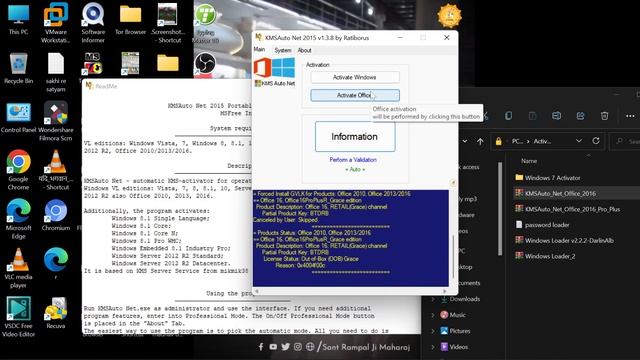The height and width of the screenshot is (360, 640).
Task: Launch Chromium from desktop
Action: click(x=56, y=216)
